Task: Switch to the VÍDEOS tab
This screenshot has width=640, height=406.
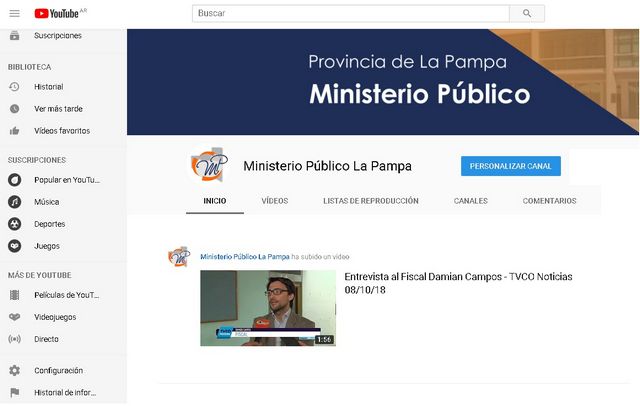Action: coord(275,201)
